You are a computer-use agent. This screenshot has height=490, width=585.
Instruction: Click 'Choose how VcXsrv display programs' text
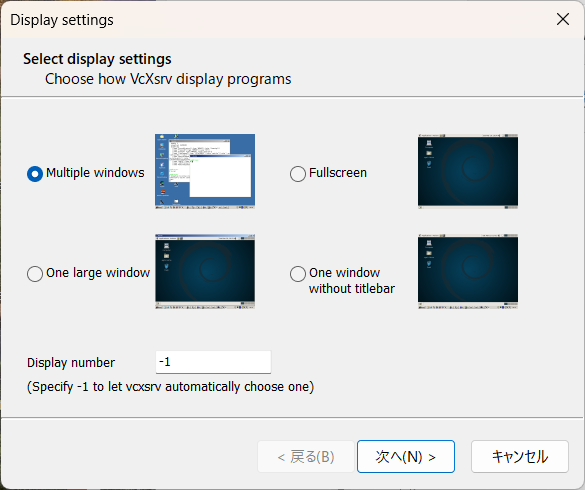tap(168, 79)
